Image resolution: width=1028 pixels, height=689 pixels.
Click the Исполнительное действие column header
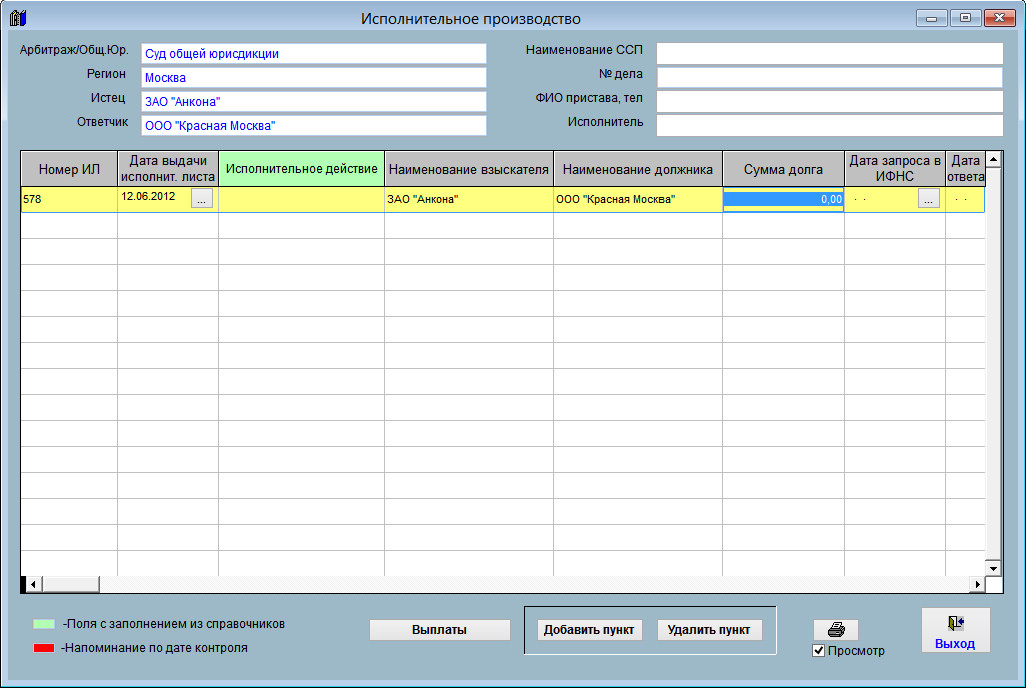click(x=301, y=169)
